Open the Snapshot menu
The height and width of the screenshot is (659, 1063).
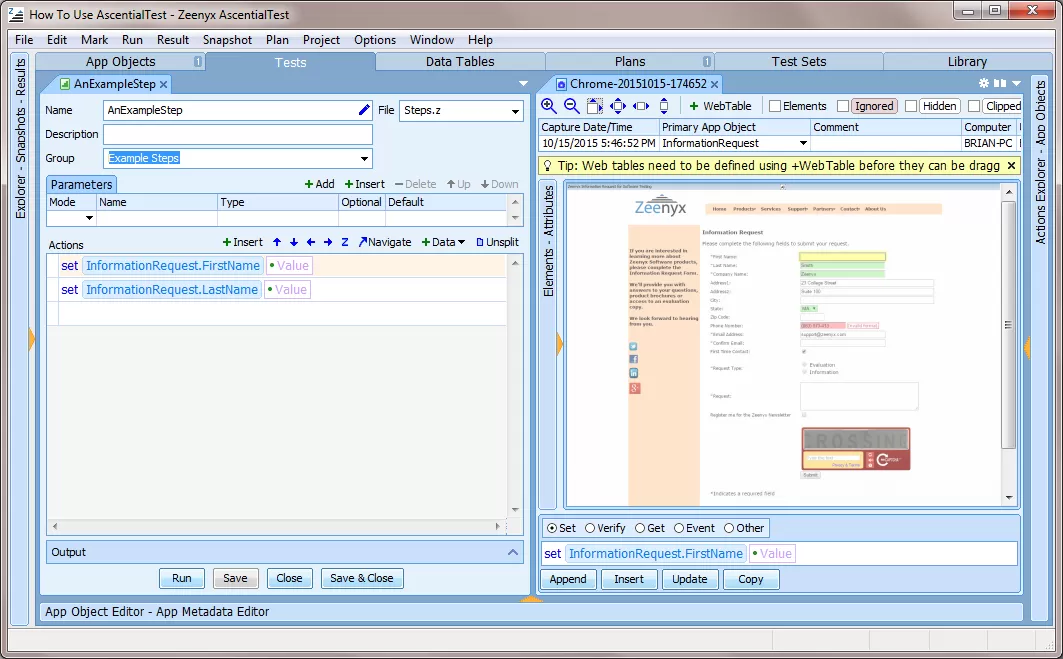tap(227, 40)
